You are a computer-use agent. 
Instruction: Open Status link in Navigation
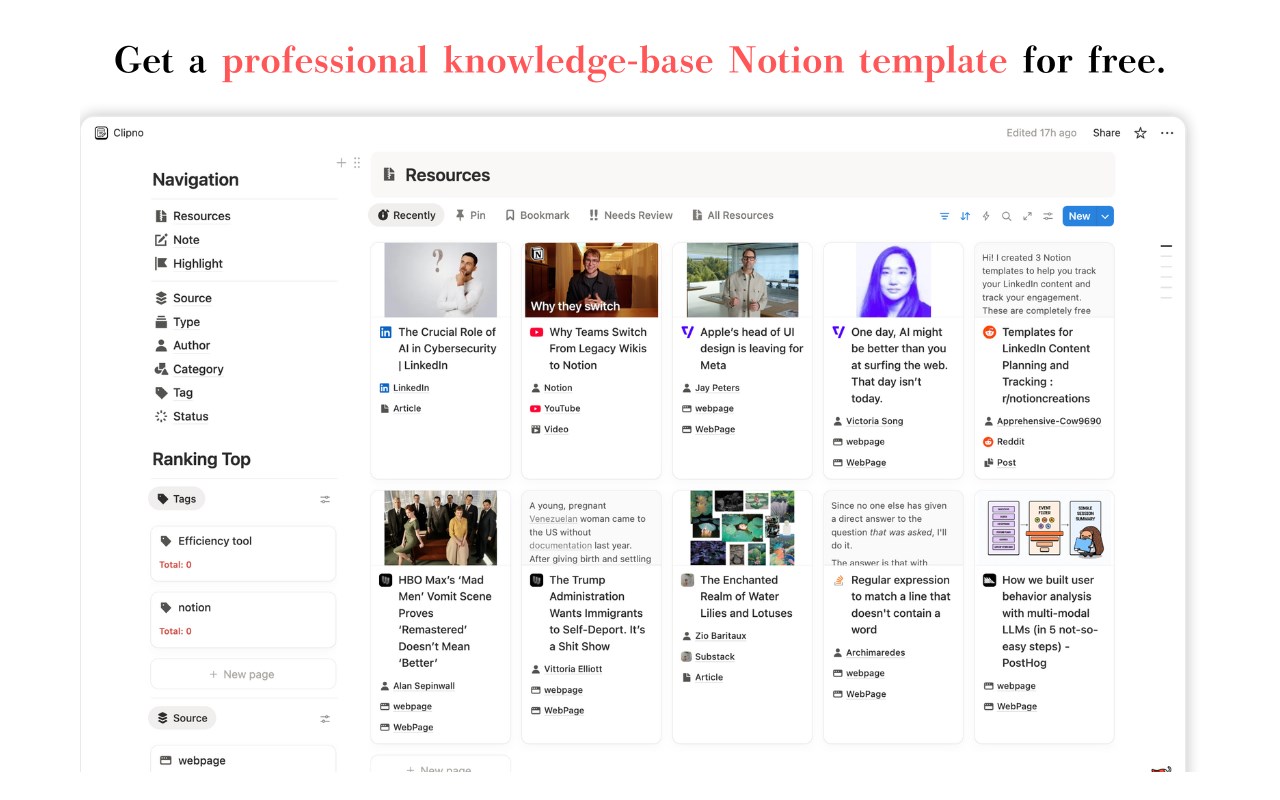tap(191, 416)
